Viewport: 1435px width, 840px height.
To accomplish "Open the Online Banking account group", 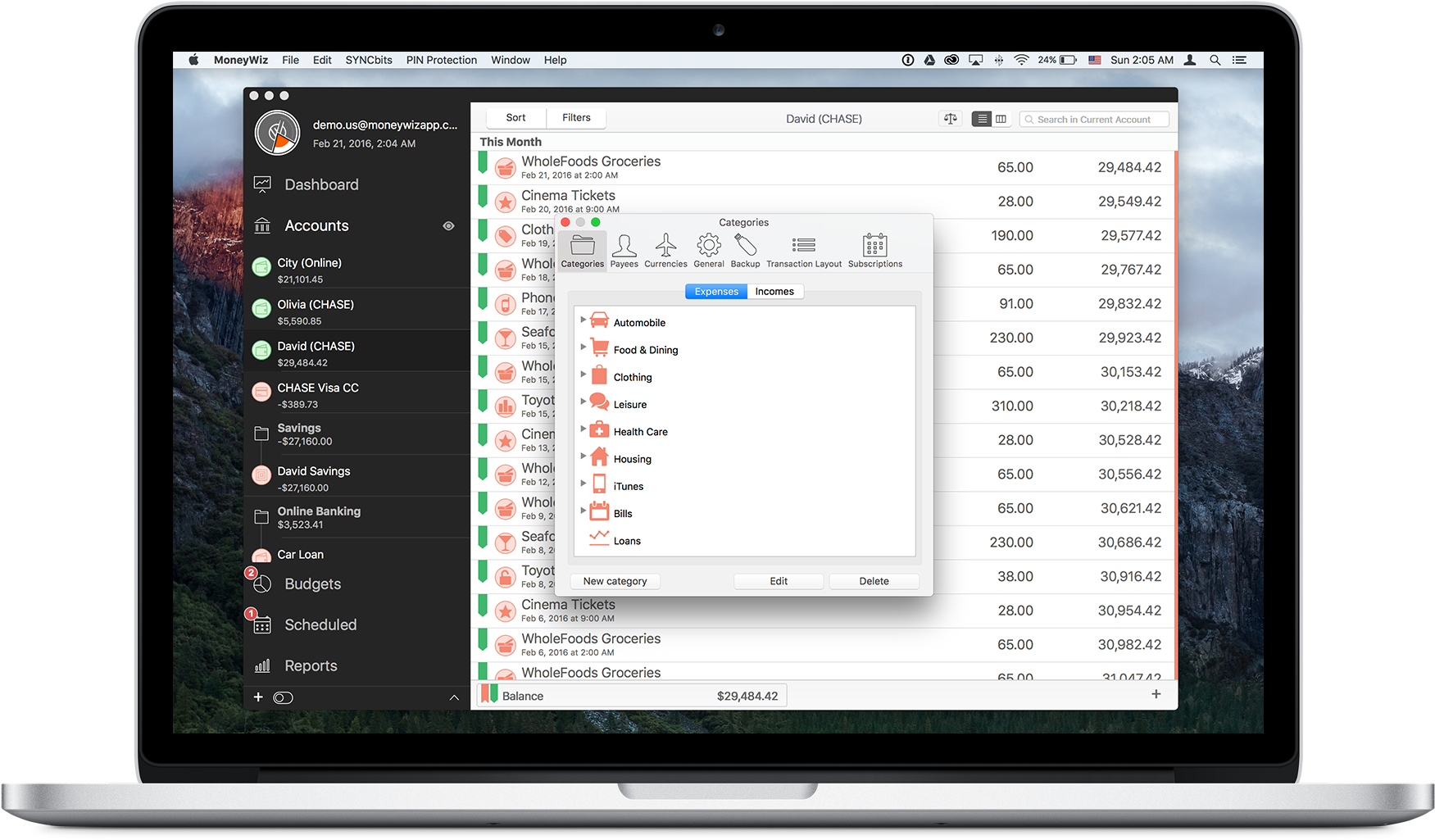I will click(357, 517).
